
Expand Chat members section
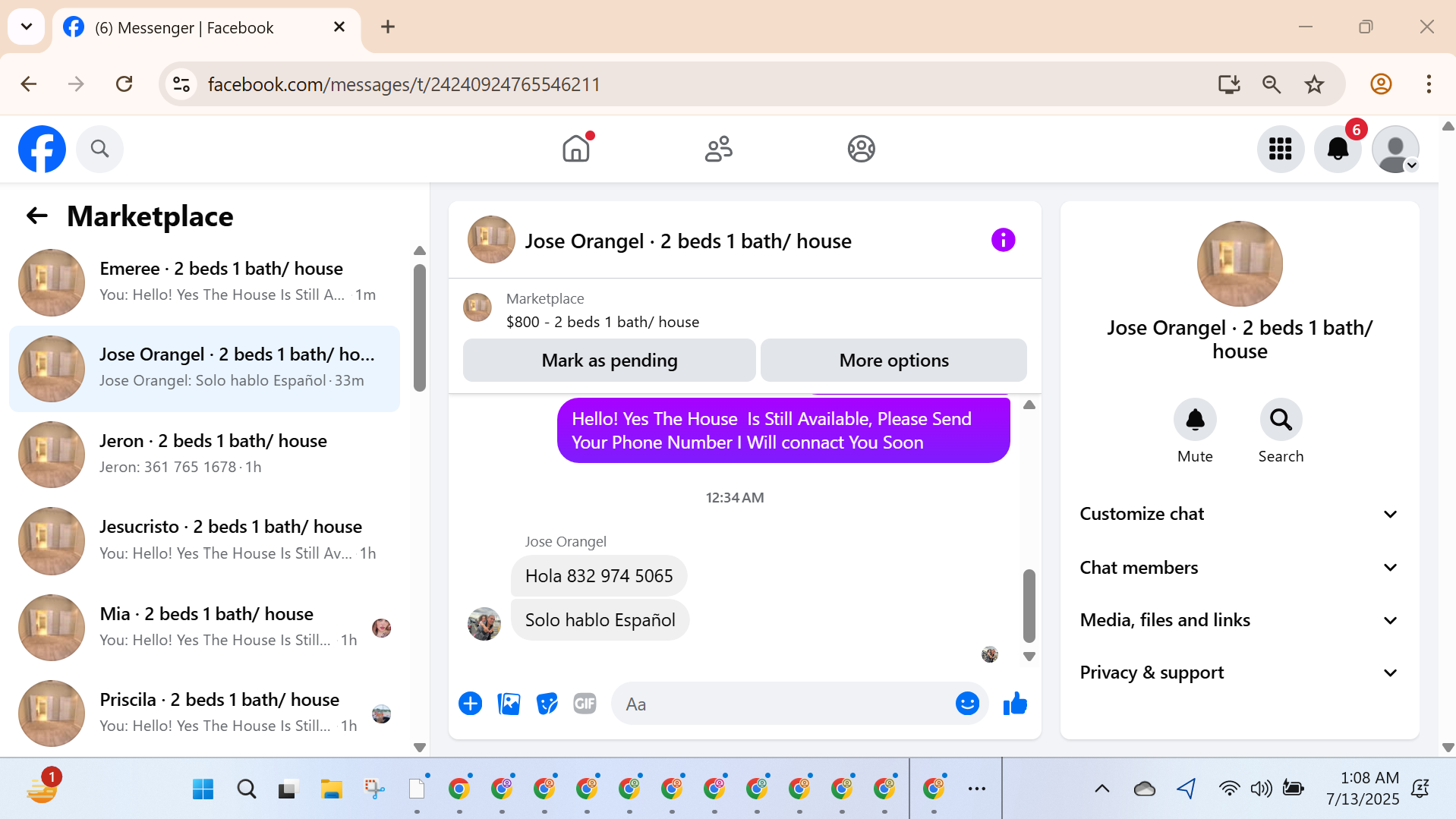tap(1239, 568)
